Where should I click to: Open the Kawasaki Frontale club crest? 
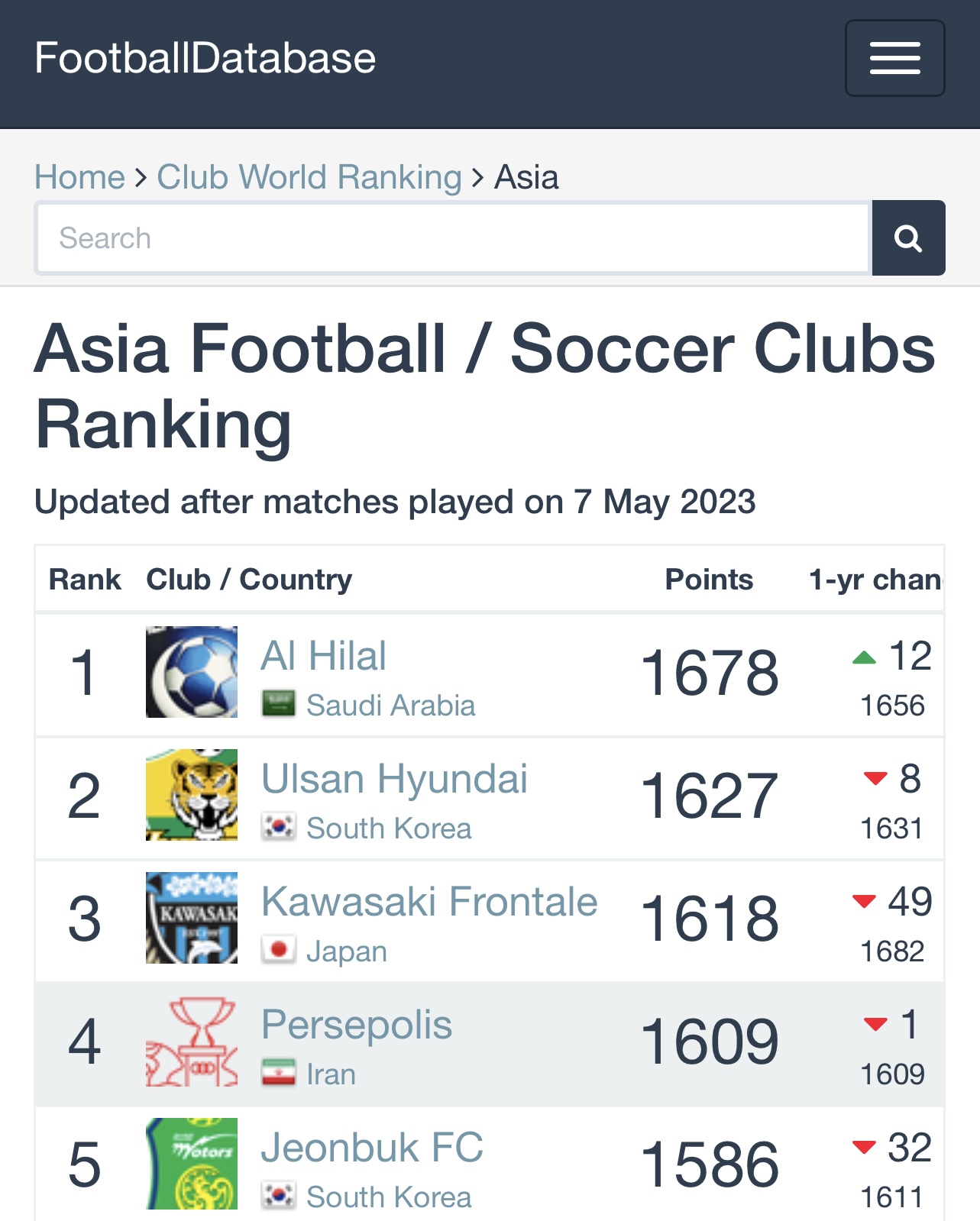(x=192, y=918)
